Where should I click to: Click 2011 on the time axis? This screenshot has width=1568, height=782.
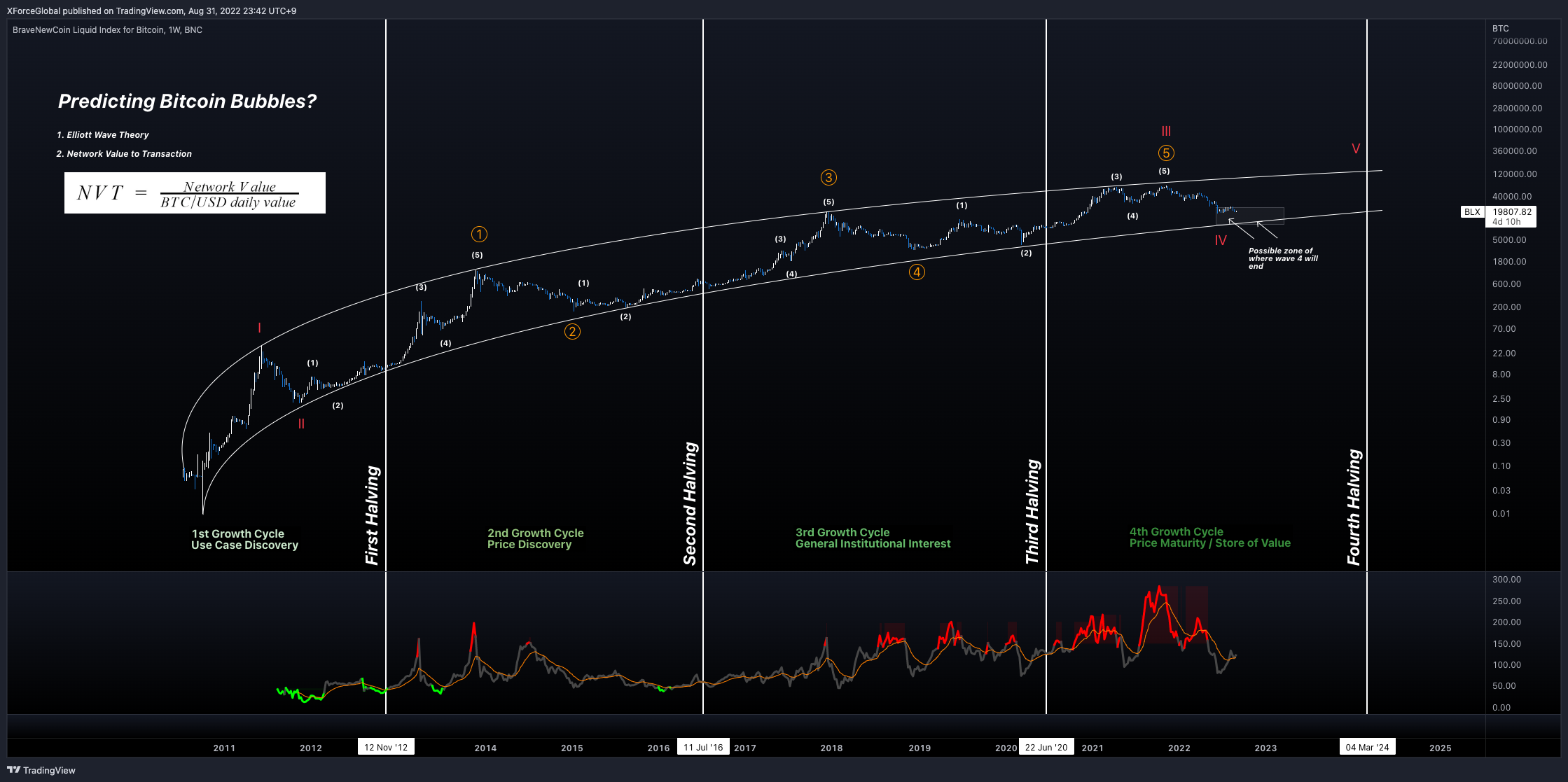224,748
